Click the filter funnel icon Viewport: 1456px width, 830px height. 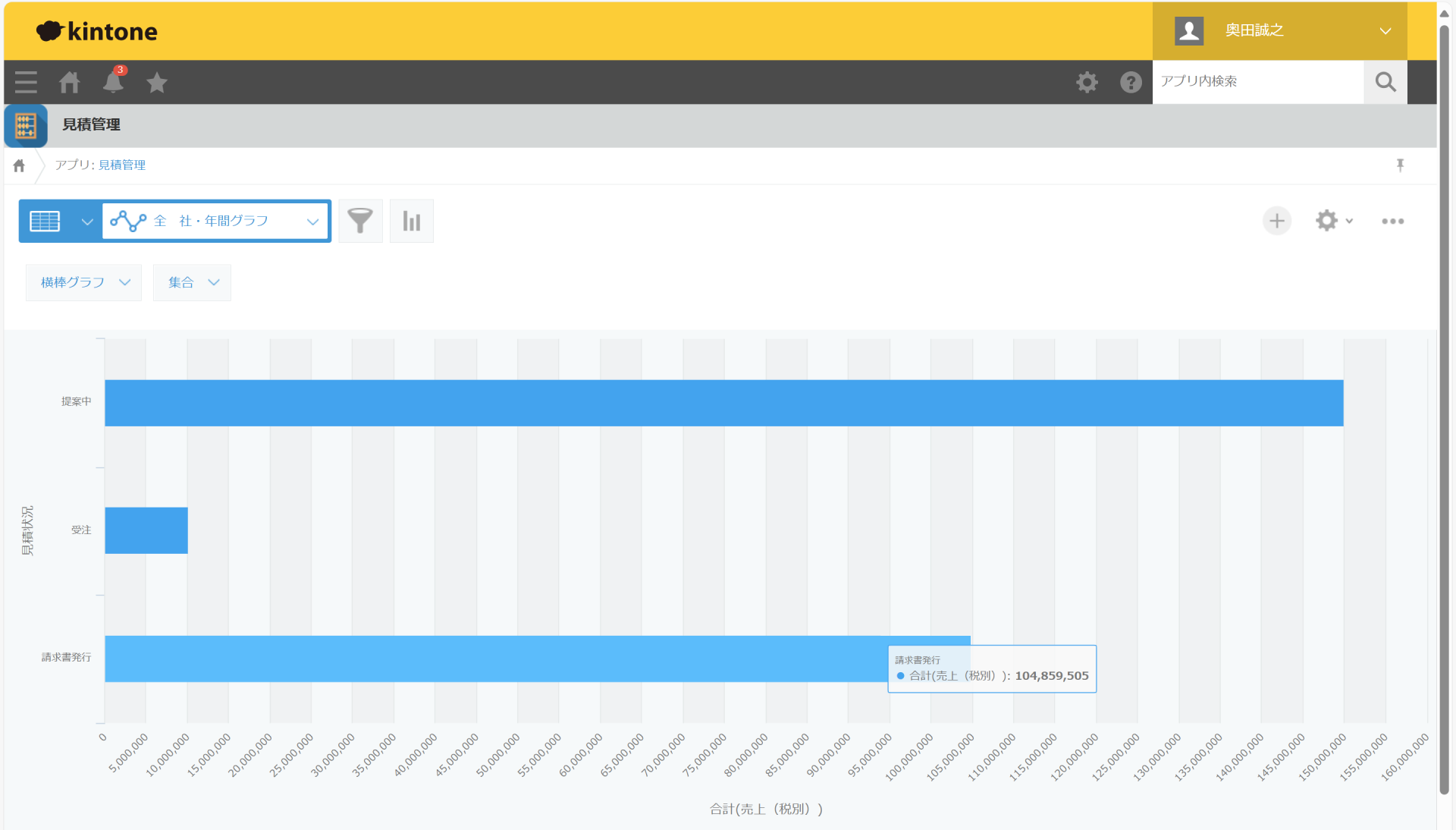pyautogui.click(x=360, y=221)
